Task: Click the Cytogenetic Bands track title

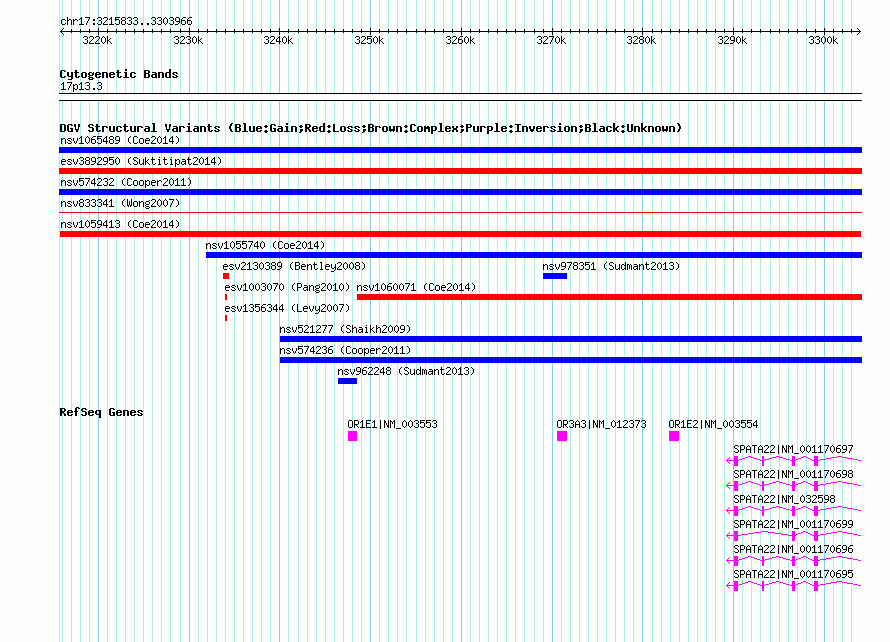Action: click(119, 74)
